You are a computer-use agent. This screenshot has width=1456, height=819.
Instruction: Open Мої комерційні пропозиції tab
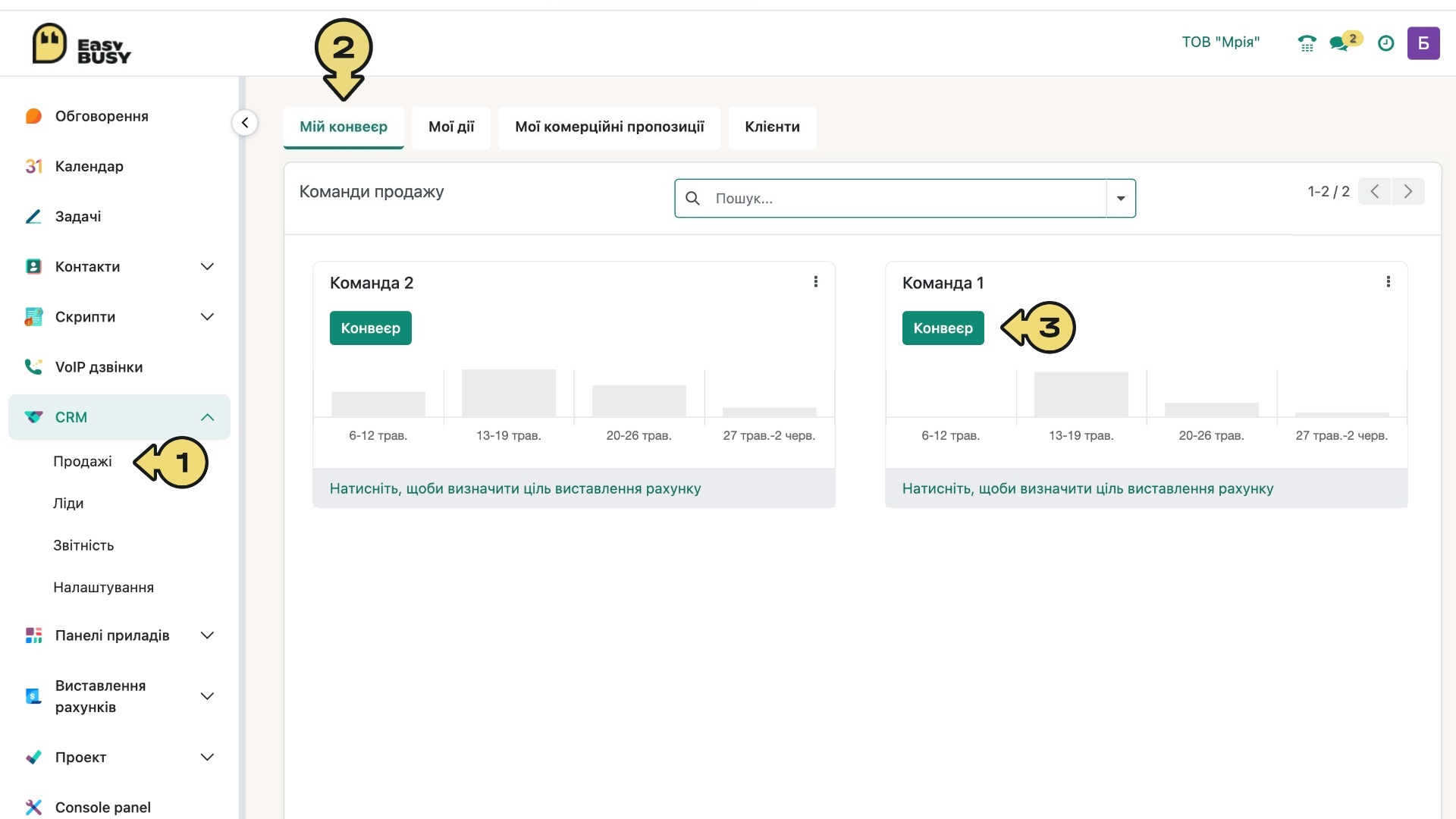pyautogui.click(x=610, y=127)
